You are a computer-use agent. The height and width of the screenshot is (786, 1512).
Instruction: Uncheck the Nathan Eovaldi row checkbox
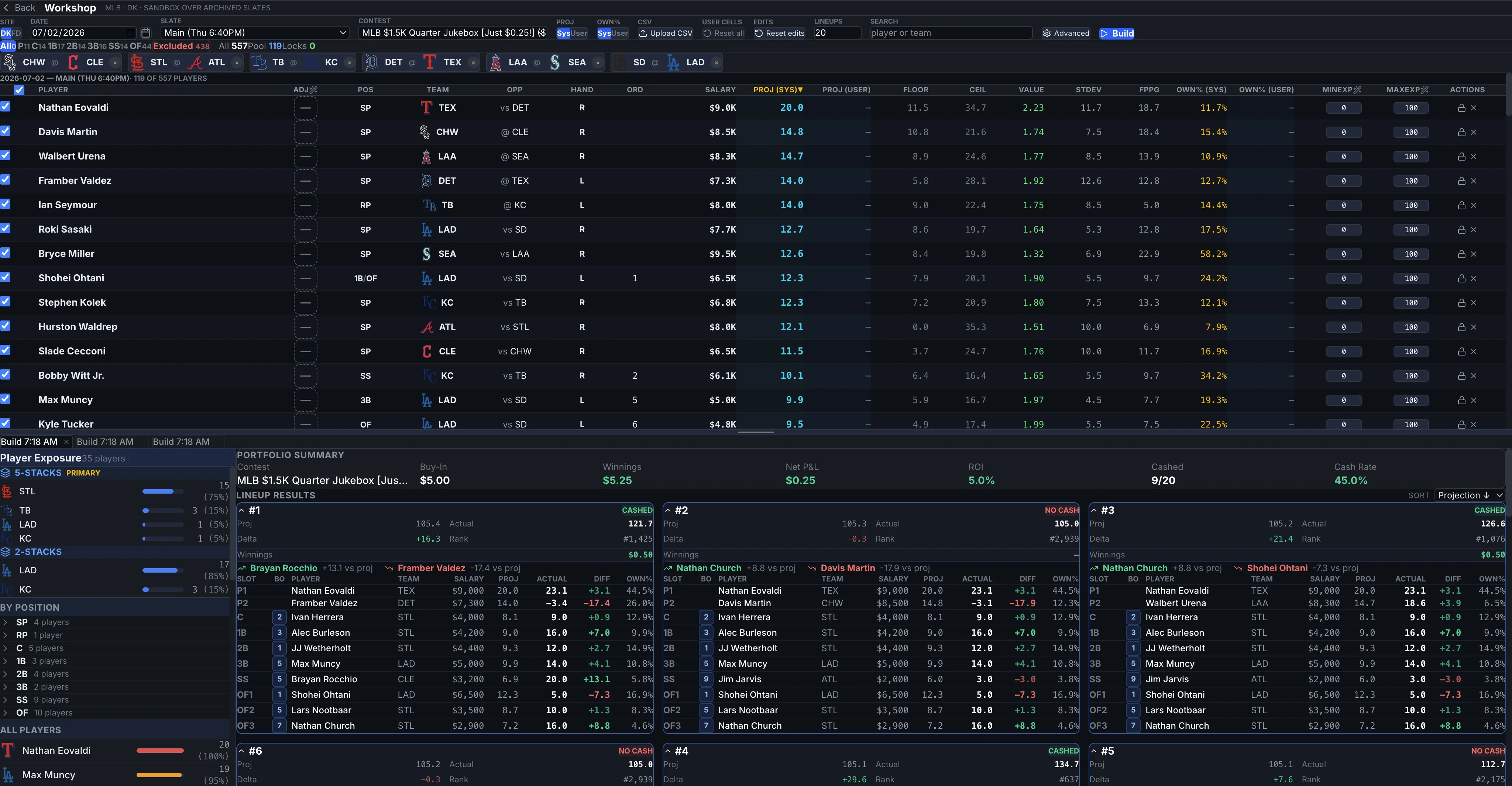coord(5,107)
